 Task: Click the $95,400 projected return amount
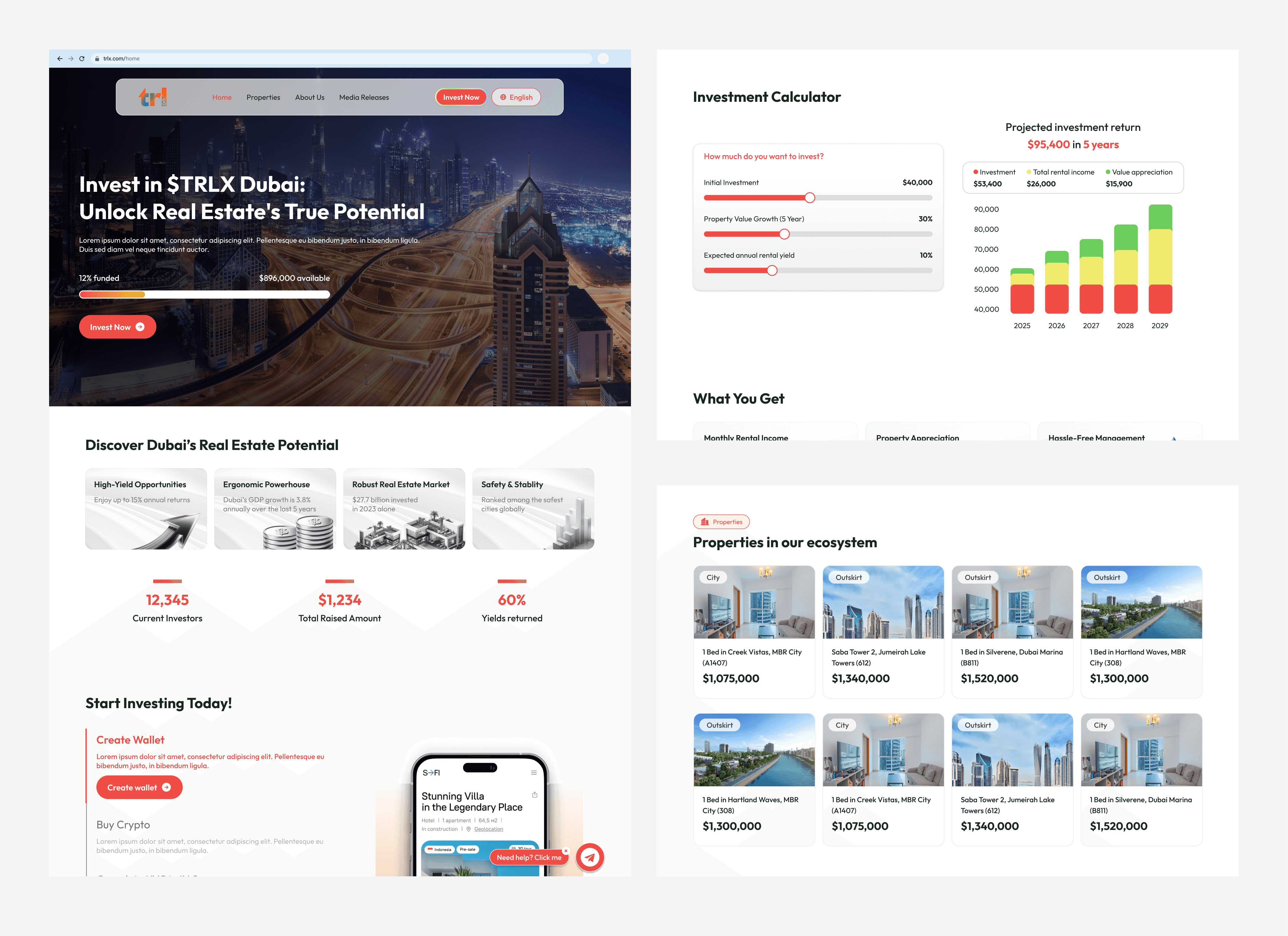[1048, 145]
